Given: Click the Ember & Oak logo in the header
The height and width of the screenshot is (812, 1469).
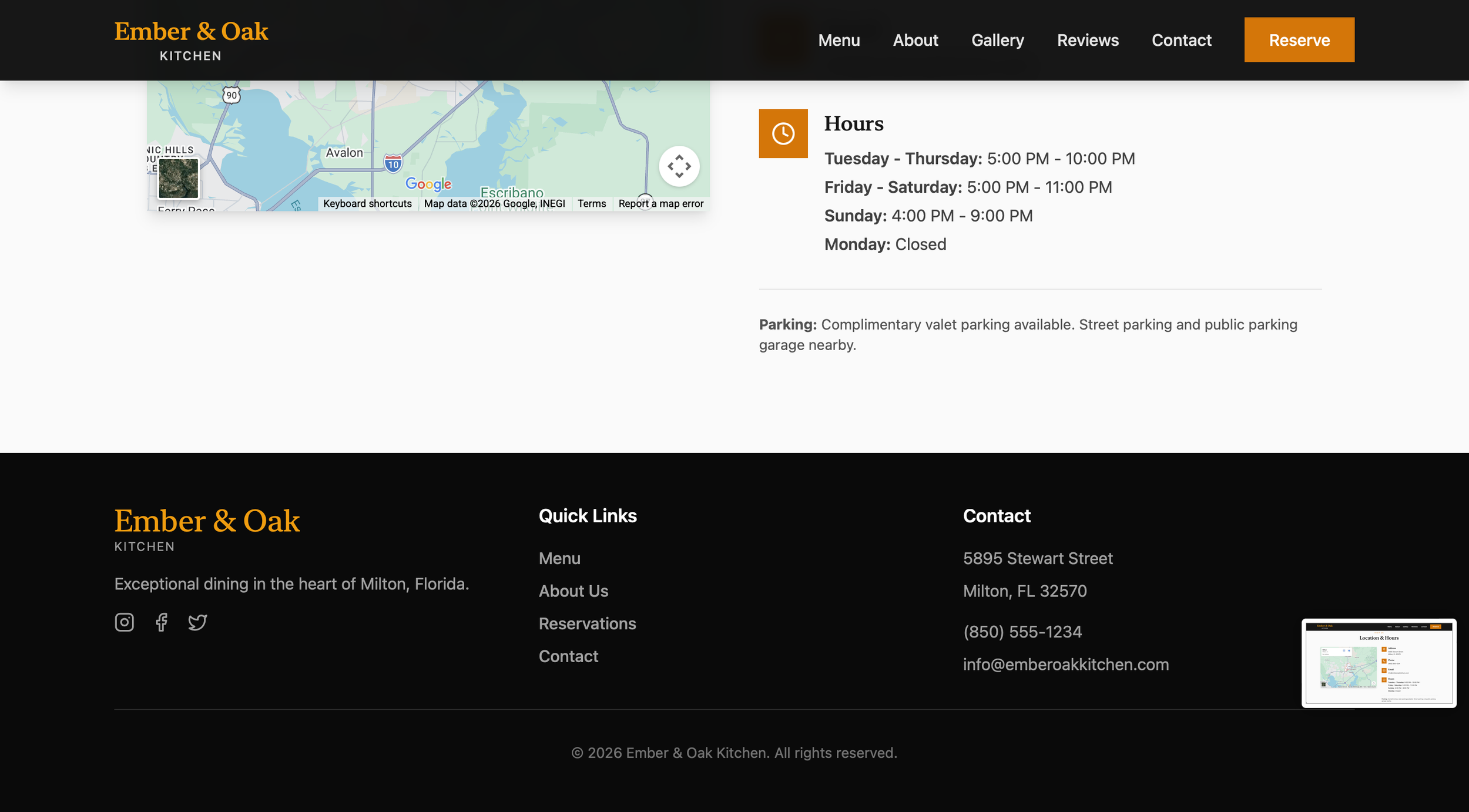Looking at the screenshot, I should pos(191,39).
